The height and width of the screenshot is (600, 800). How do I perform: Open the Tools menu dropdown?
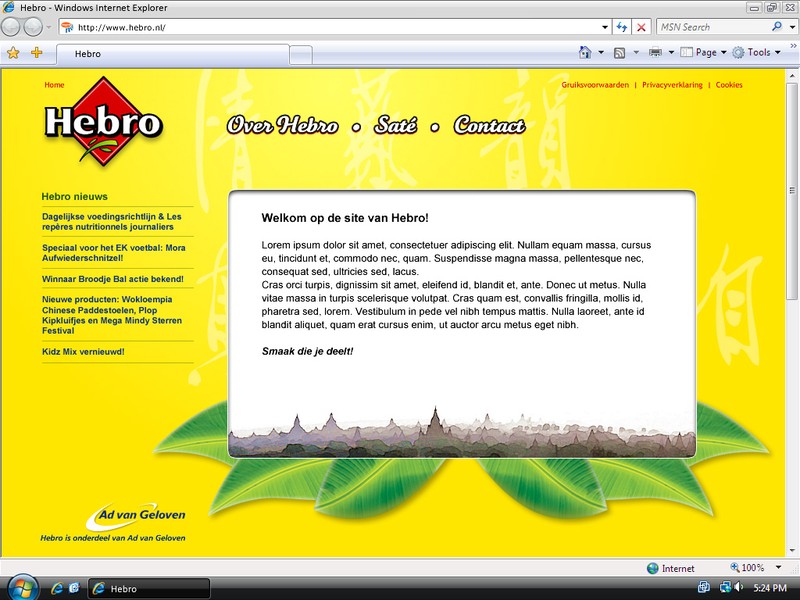[x=758, y=52]
